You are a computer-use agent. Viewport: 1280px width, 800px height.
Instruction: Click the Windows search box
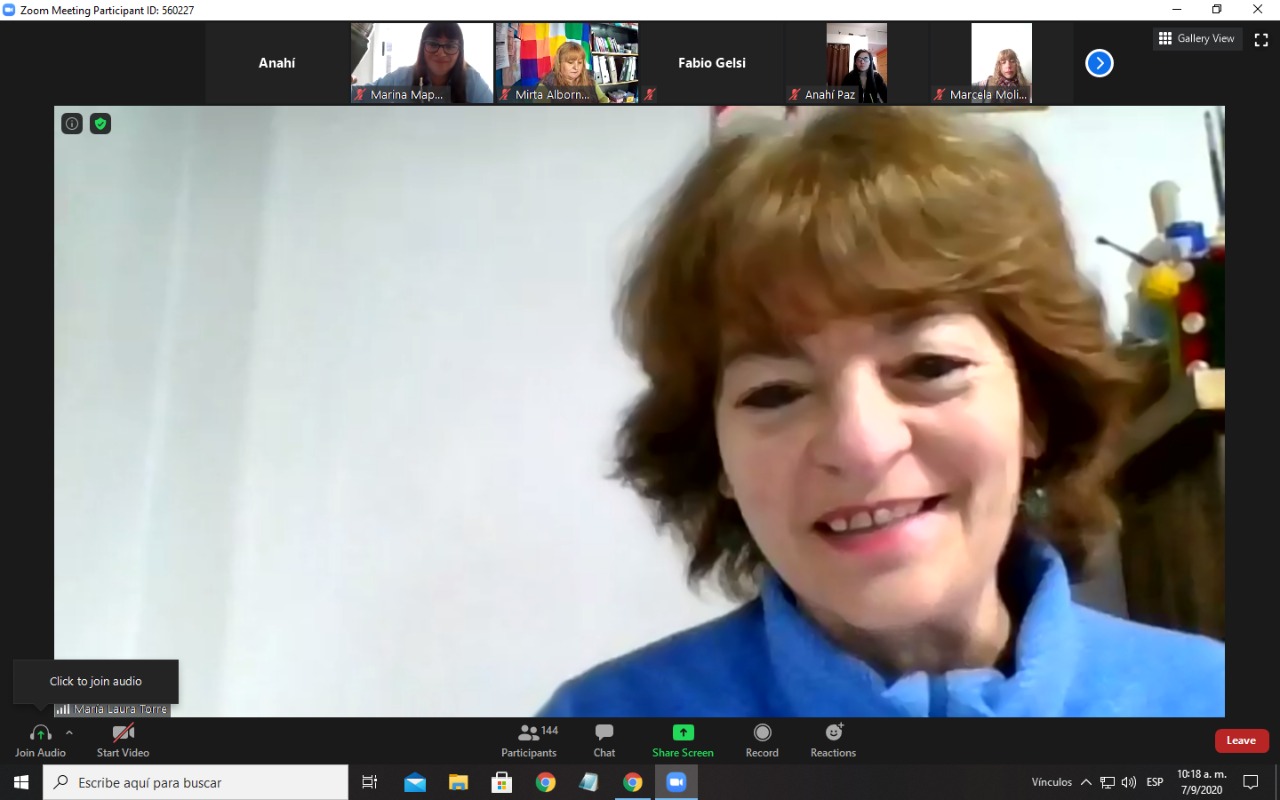pyautogui.click(x=196, y=782)
